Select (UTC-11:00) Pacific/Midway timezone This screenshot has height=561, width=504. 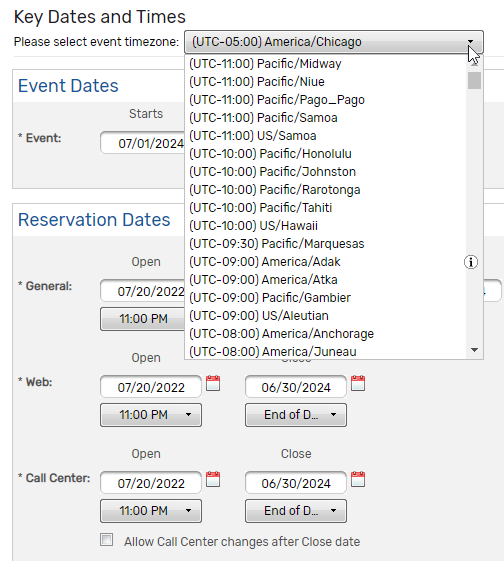point(326,64)
